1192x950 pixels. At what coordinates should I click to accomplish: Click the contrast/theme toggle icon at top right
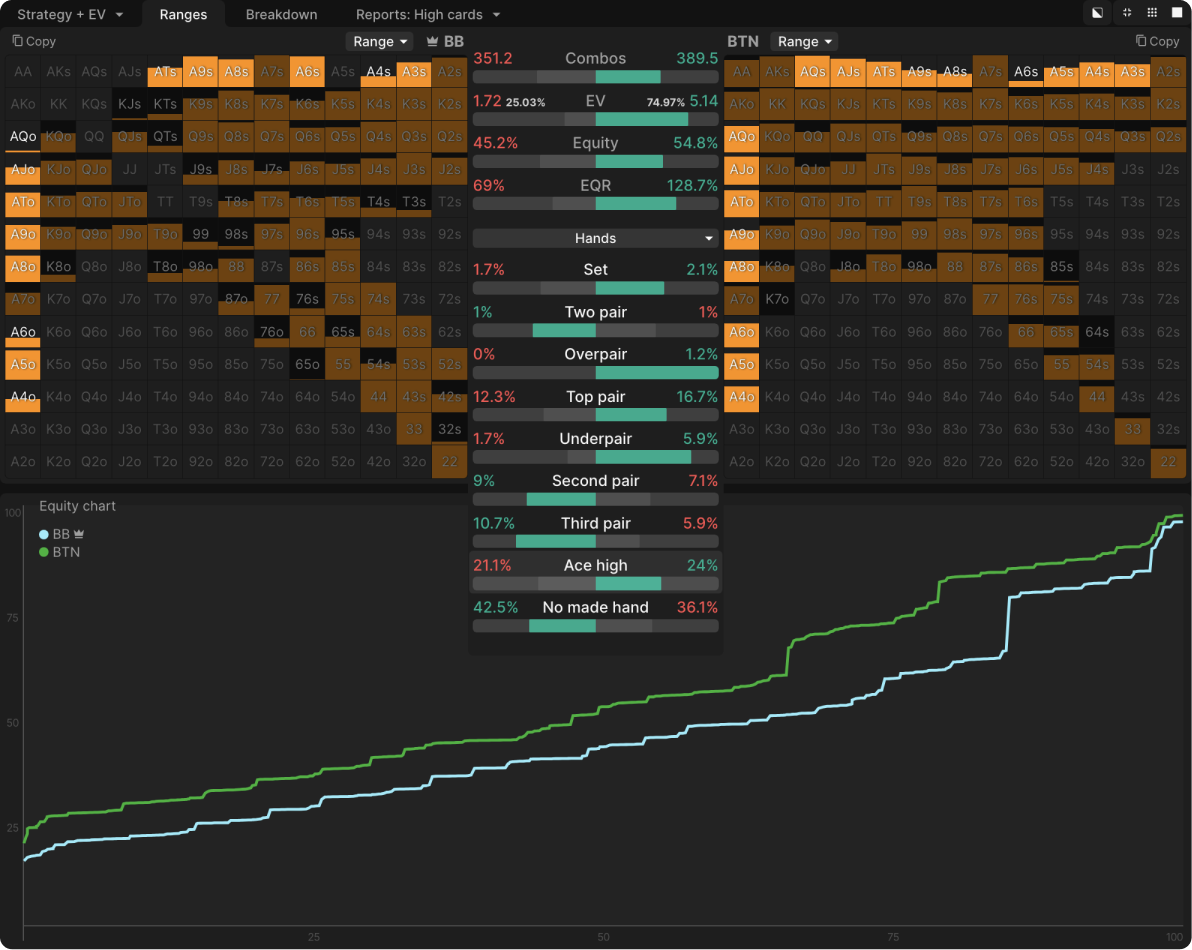[x=1098, y=13]
